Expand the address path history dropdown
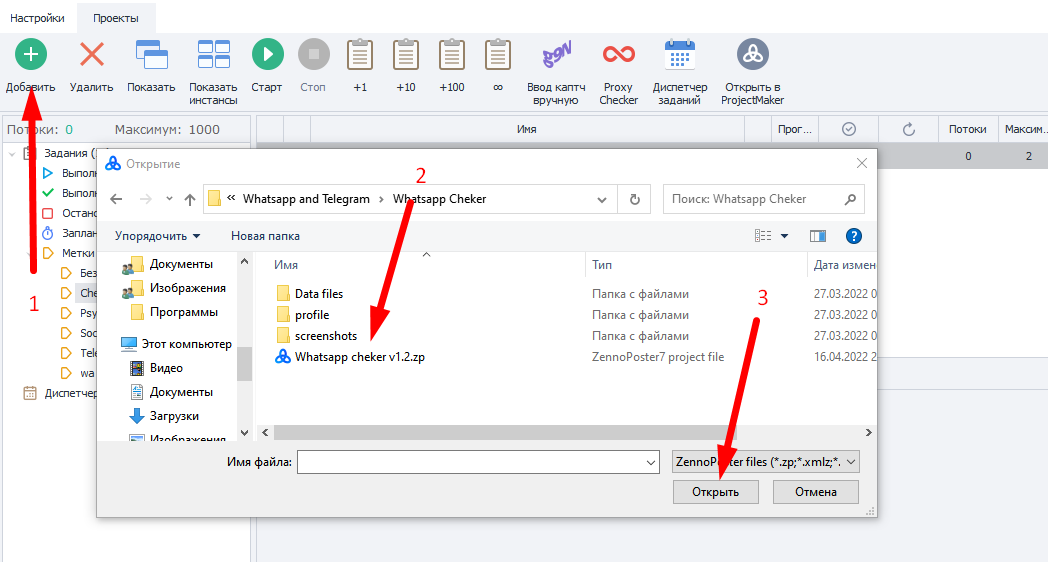 click(x=602, y=199)
